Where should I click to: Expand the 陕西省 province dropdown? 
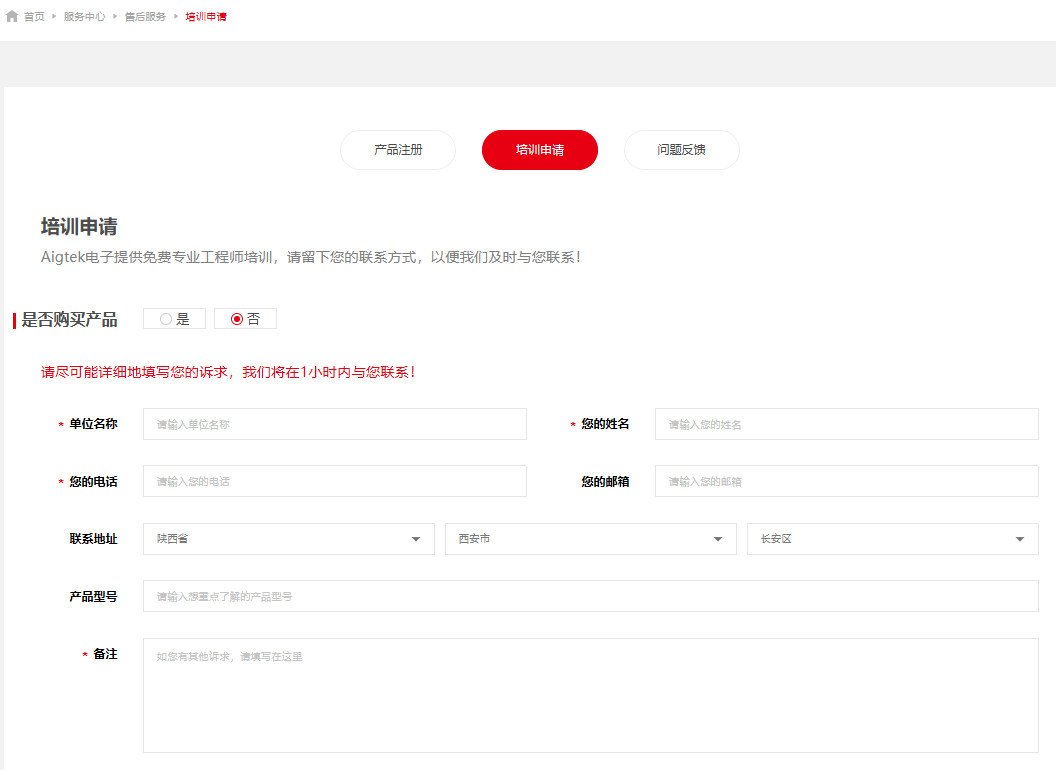coord(288,539)
